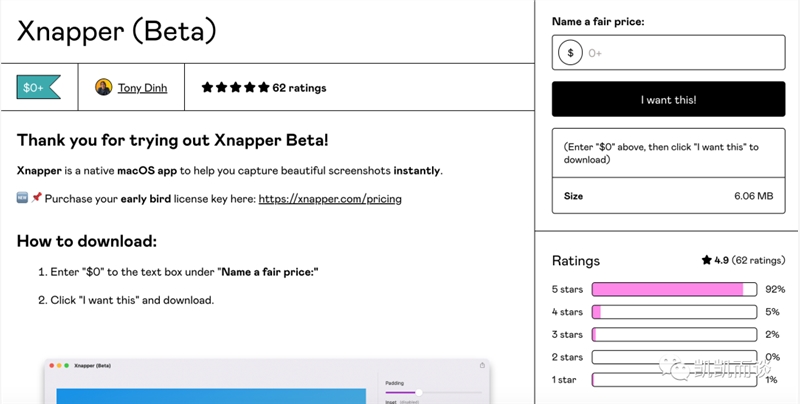Screen dimensions: 800x404
Task: Focus the Name a fair price field
Action: (x=668, y=53)
